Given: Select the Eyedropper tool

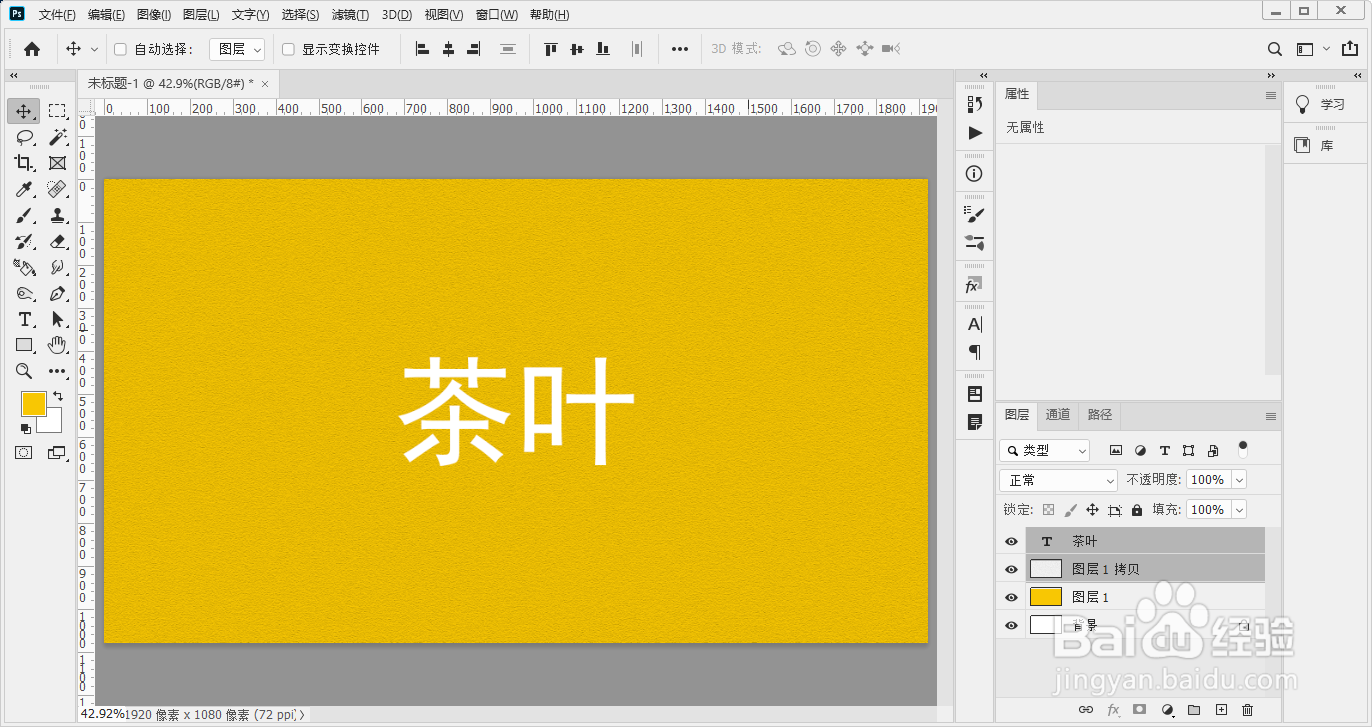Looking at the screenshot, I should click(x=24, y=189).
